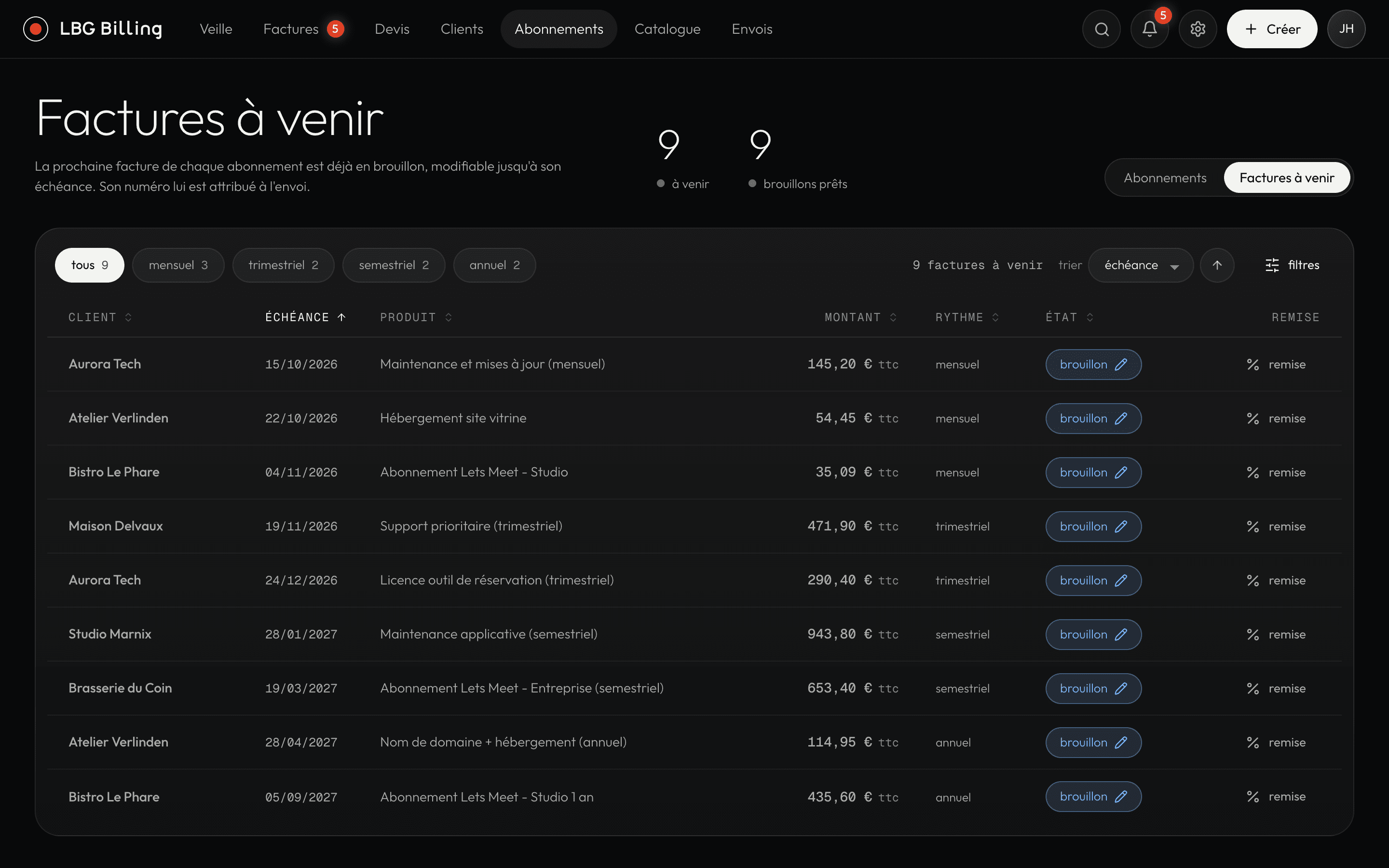Open the échéance sort dropdown
This screenshot has width=1389, height=868.
(1141, 265)
